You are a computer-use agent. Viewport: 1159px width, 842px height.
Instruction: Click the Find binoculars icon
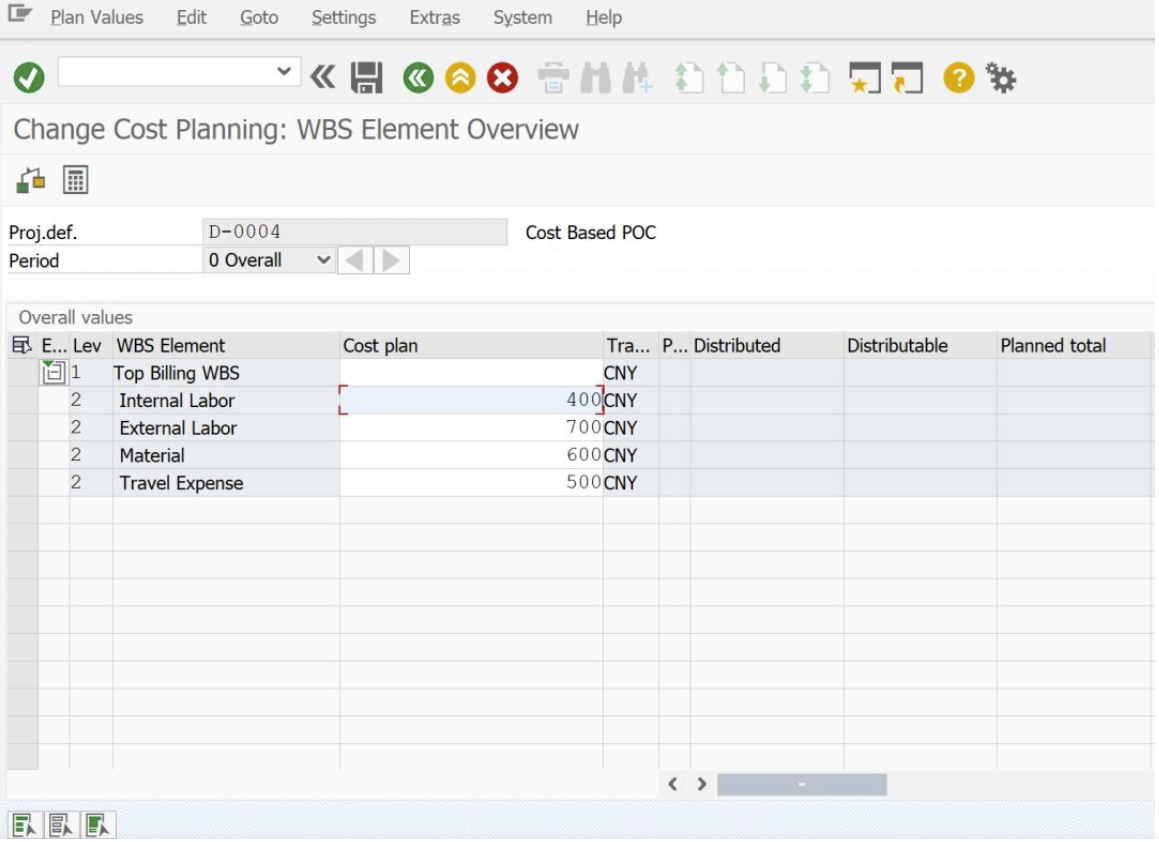[x=596, y=78]
